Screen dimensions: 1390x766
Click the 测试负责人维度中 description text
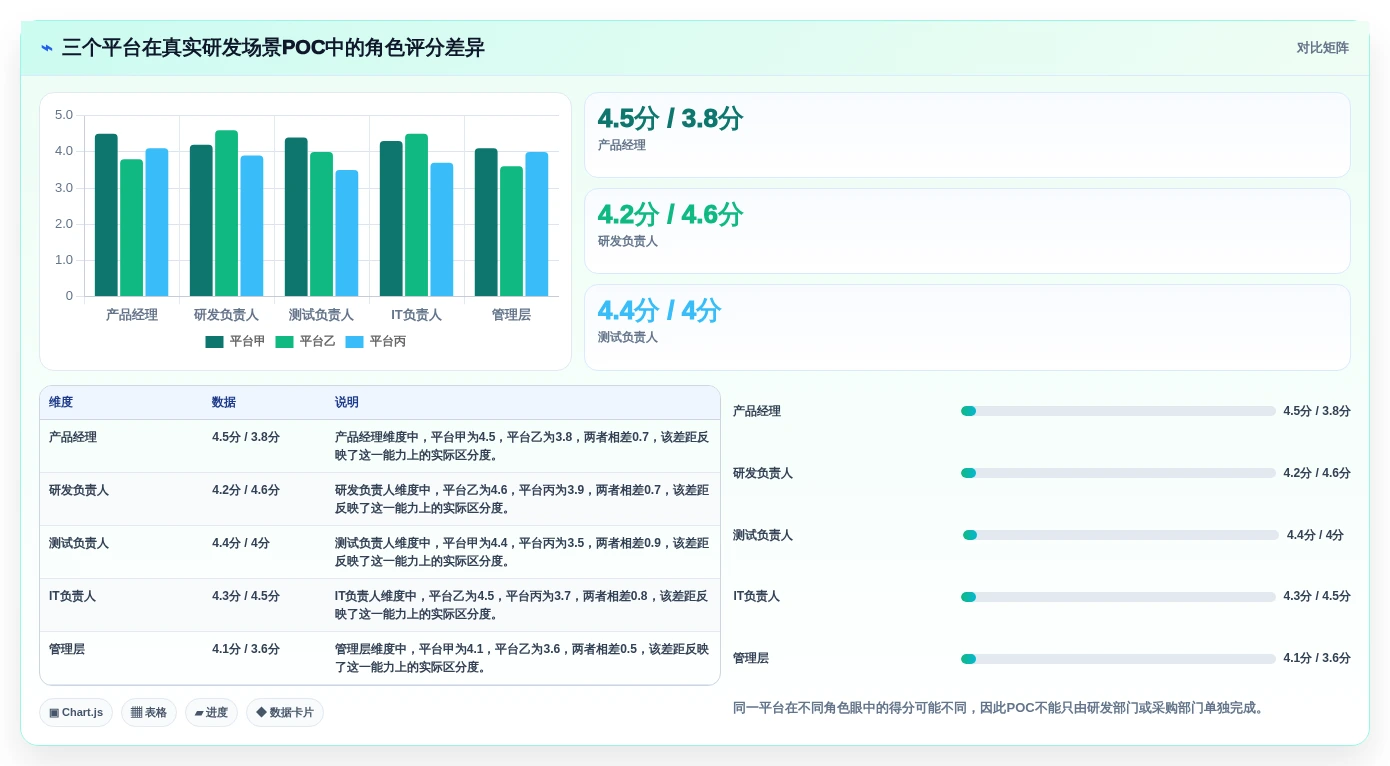pos(522,552)
